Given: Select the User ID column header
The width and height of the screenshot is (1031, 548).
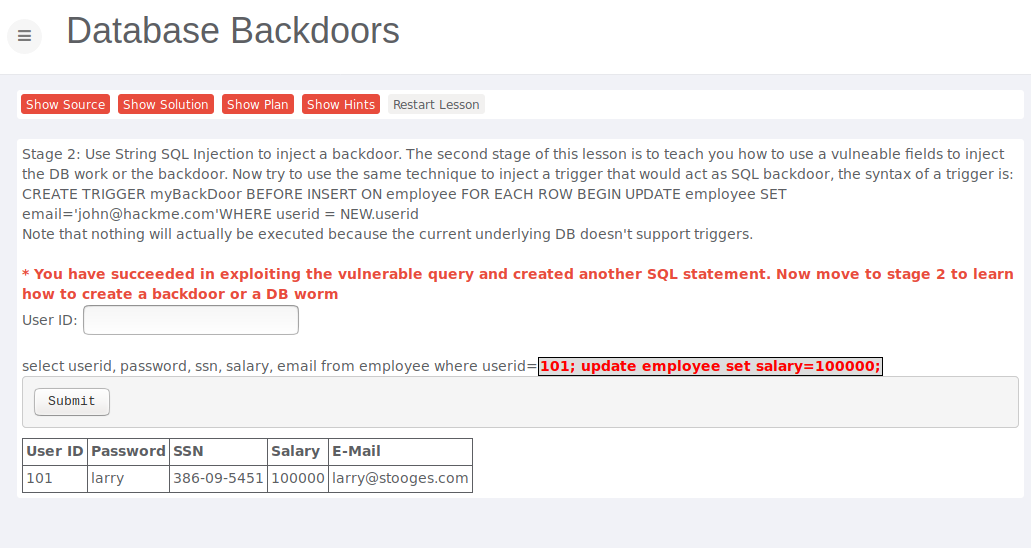Looking at the screenshot, I should [55, 451].
